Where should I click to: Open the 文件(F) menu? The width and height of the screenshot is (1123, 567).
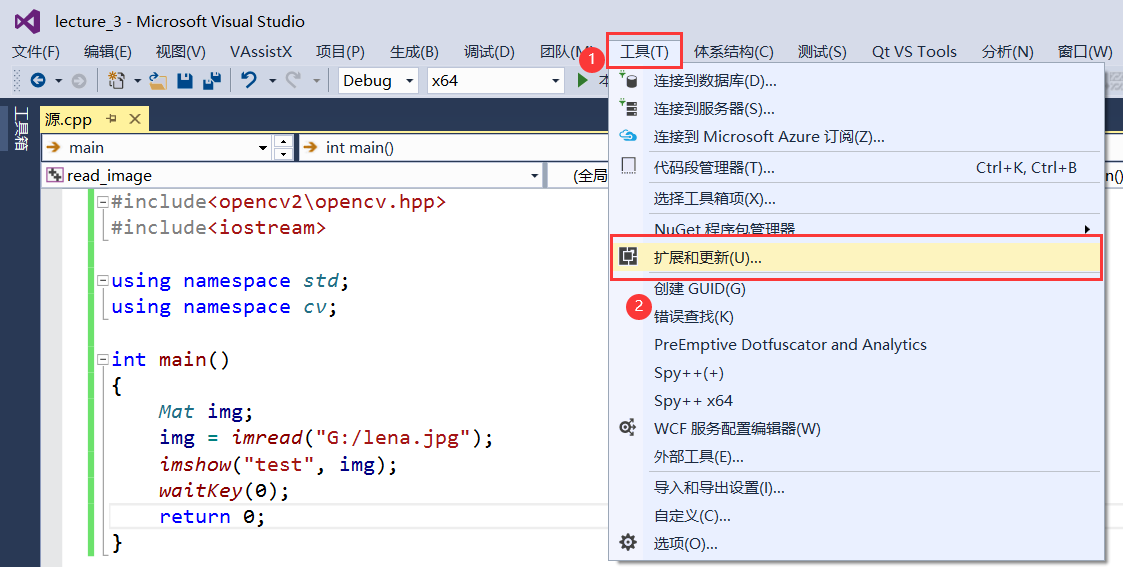tap(36, 52)
